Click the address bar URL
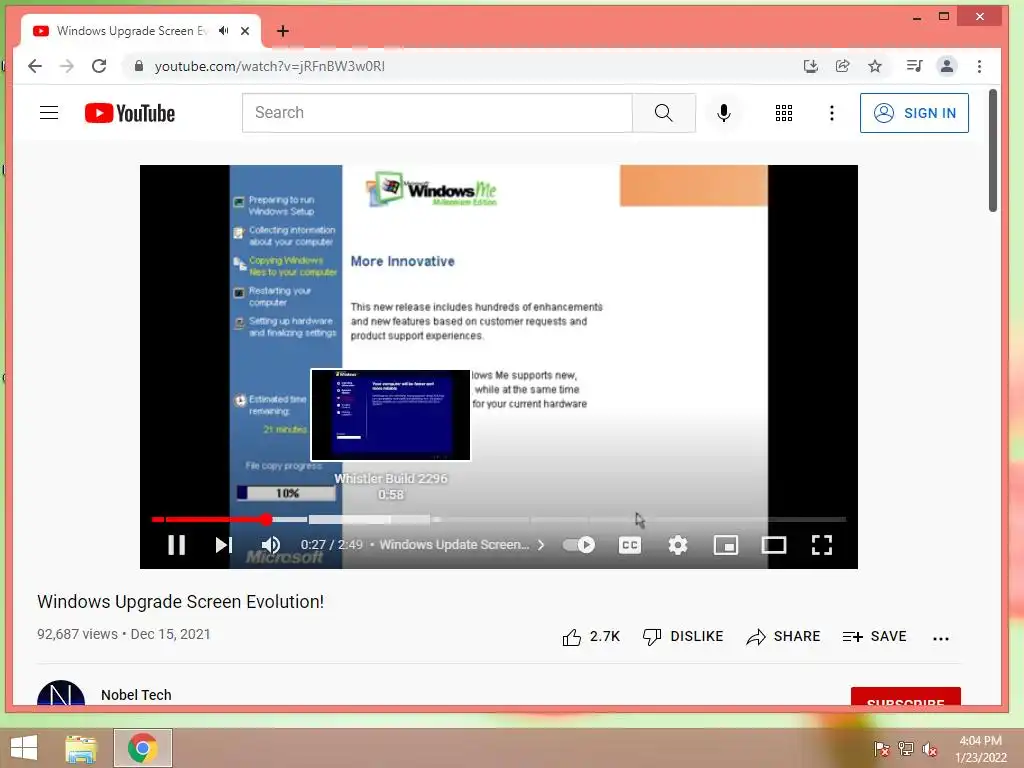 (x=270, y=66)
